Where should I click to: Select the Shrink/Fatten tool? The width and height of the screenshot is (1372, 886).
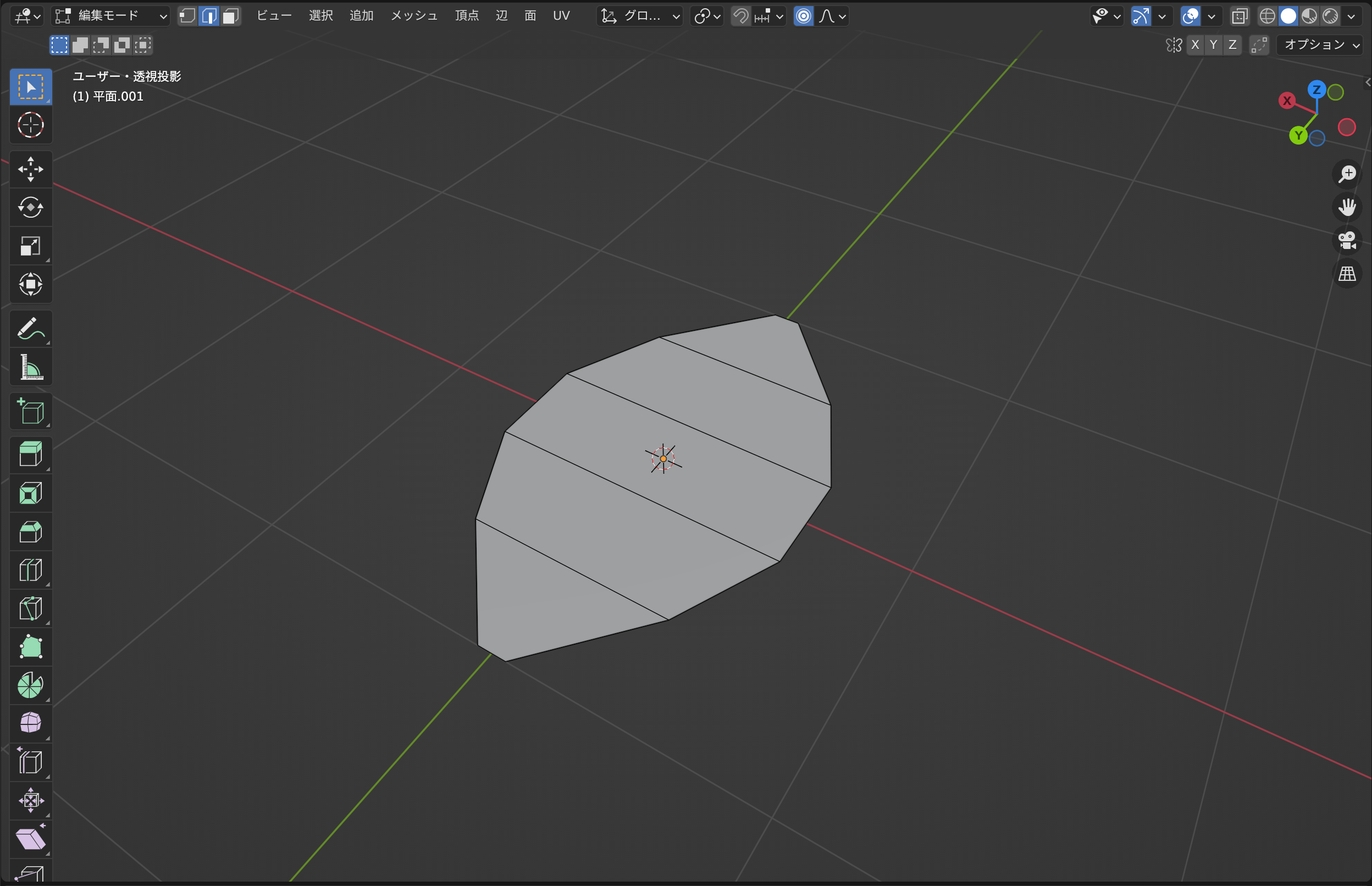[x=30, y=800]
